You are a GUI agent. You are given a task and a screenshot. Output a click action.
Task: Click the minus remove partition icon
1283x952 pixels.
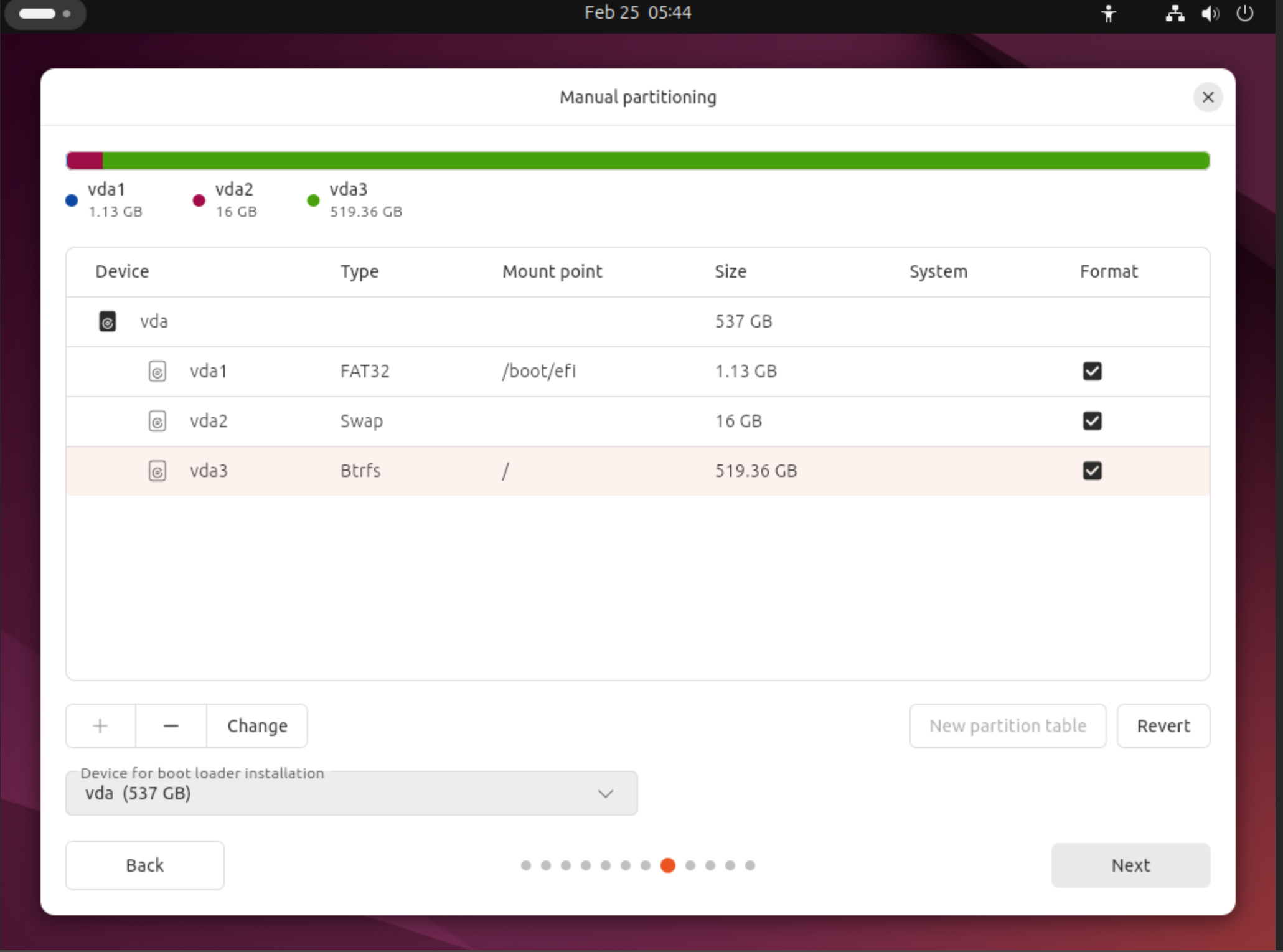[171, 726]
